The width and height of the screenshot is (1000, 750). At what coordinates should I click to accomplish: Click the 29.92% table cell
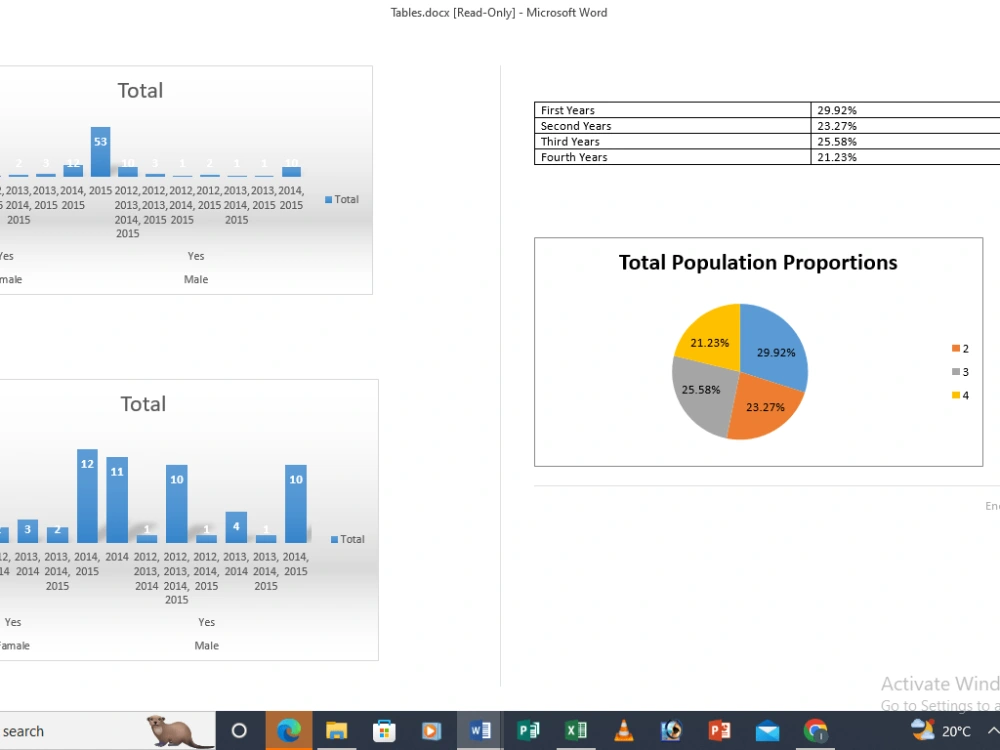click(906, 110)
